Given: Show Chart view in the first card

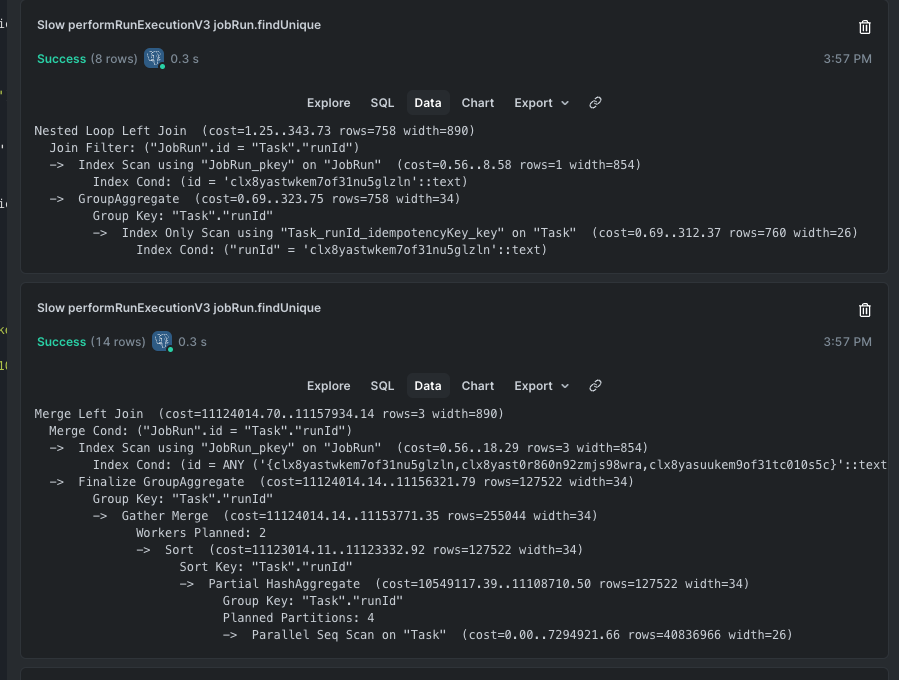Looking at the screenshot, I should coord(478,103).
